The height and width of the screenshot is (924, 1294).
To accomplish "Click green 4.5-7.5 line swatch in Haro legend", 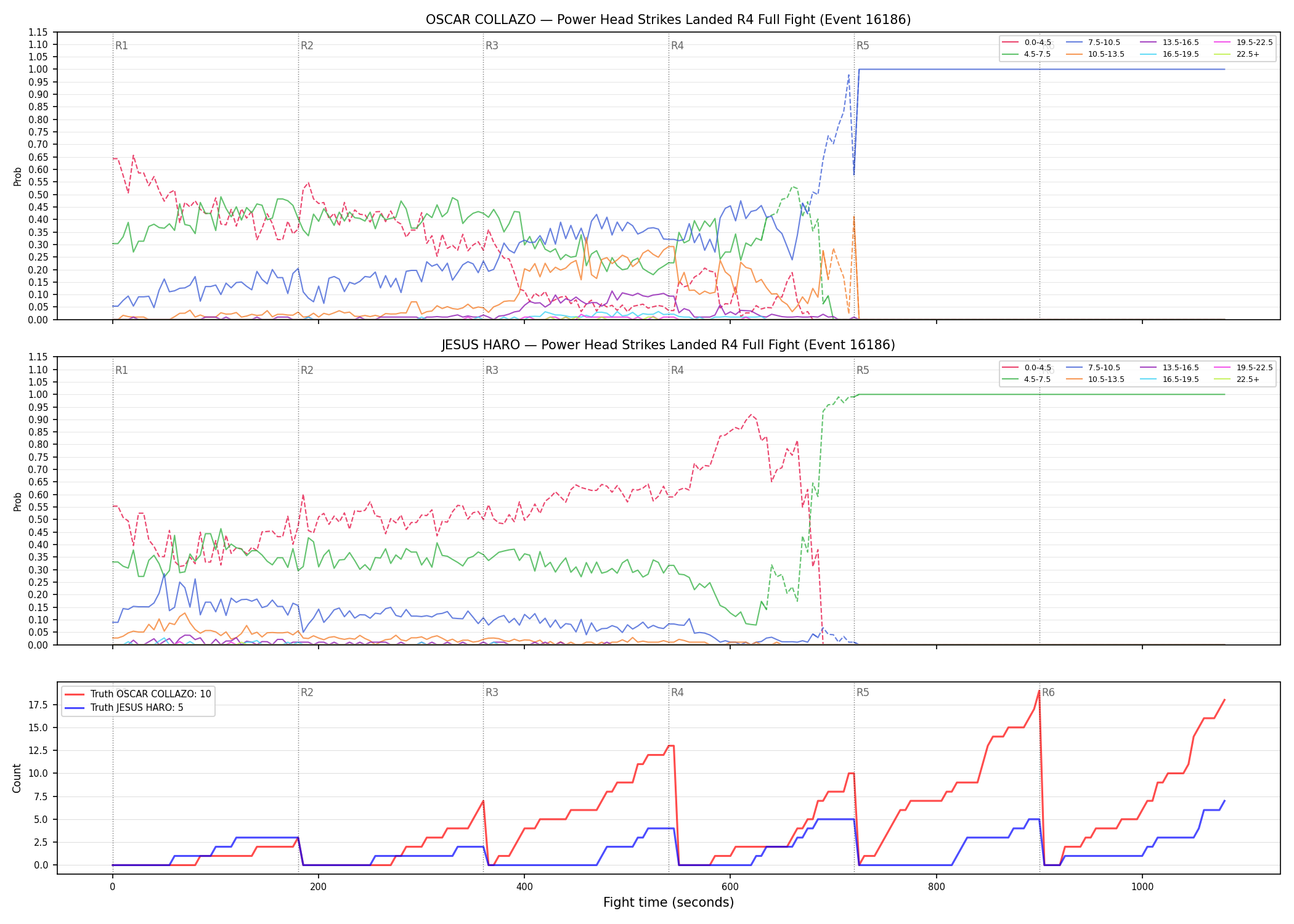I will pyautogui.click(x=1011, y=379).
